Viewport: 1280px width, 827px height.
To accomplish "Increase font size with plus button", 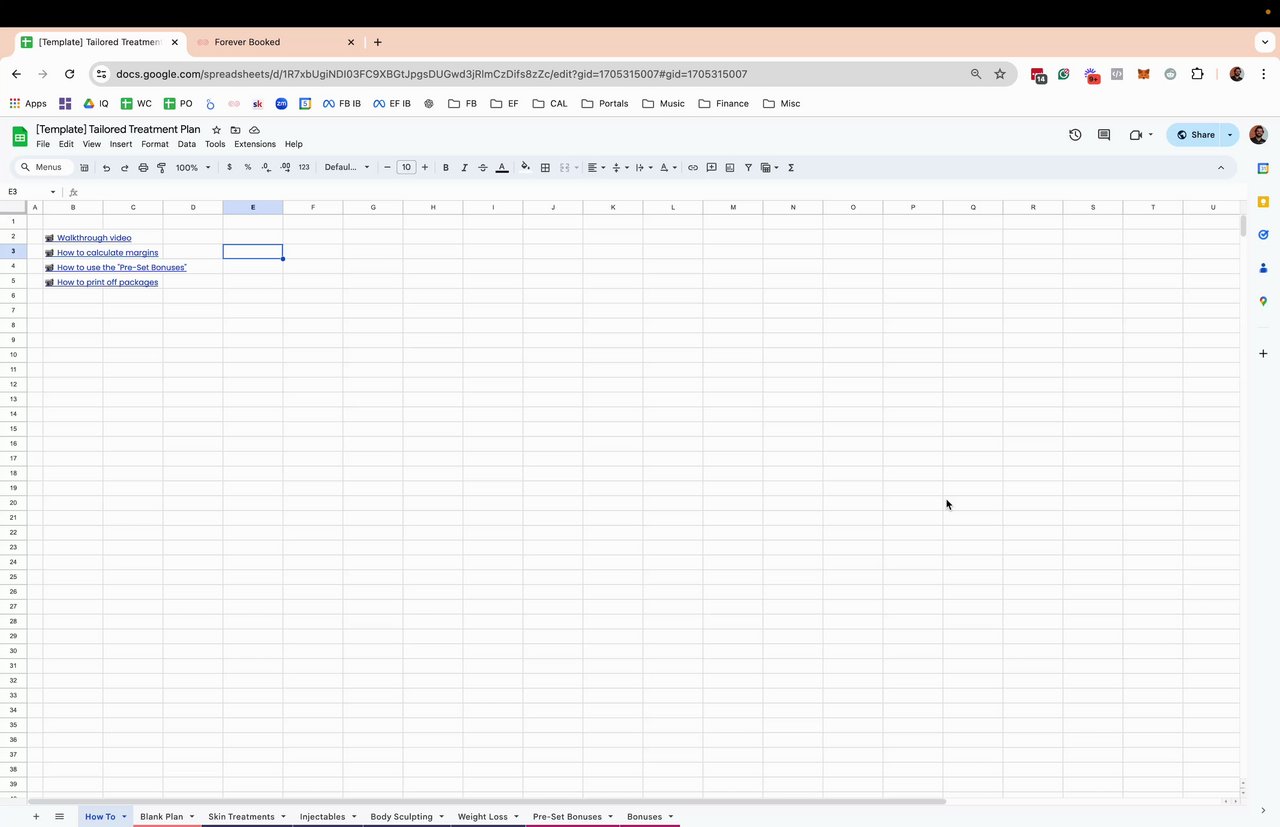I will coord(425,168).
